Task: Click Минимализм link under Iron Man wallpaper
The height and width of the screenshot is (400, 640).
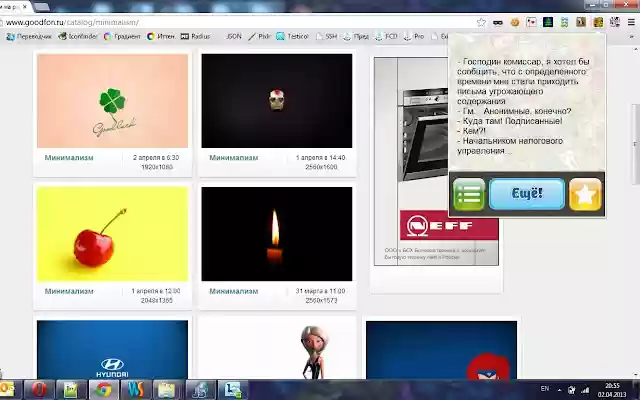Action: 233,158
